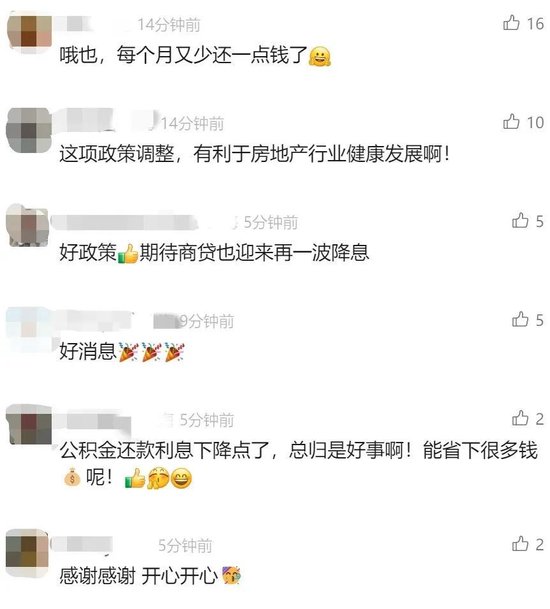Open avatar of first commenter
The height and width of the screenshot is (609, 550).
click(30, 33)
